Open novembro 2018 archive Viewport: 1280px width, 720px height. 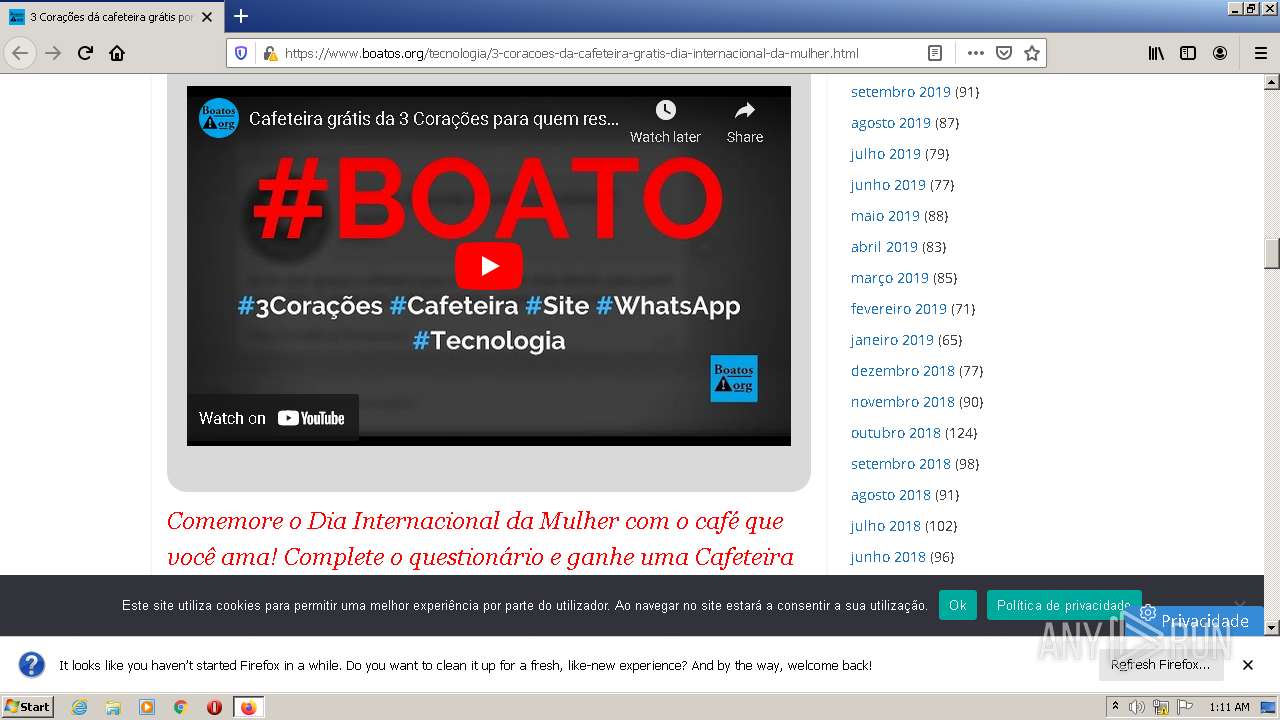(903, 402)
